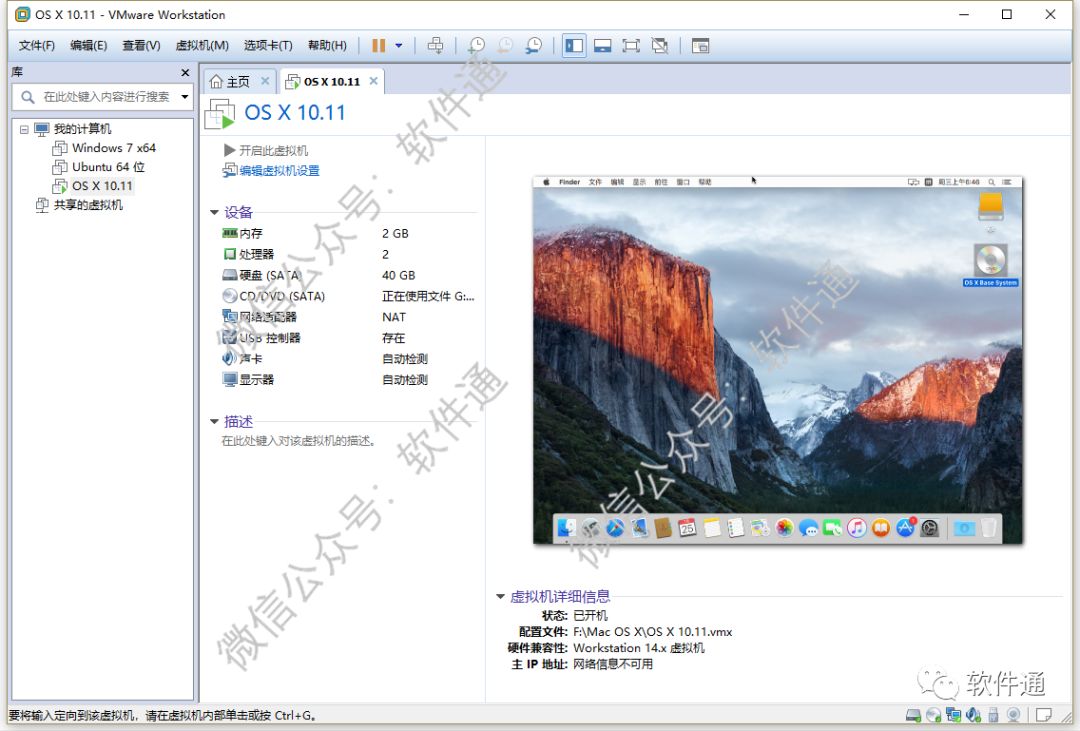Enter full screen mode via toolbar icon
The width and height of the screenshot is (1080, 731).
(x=631, y=45)
